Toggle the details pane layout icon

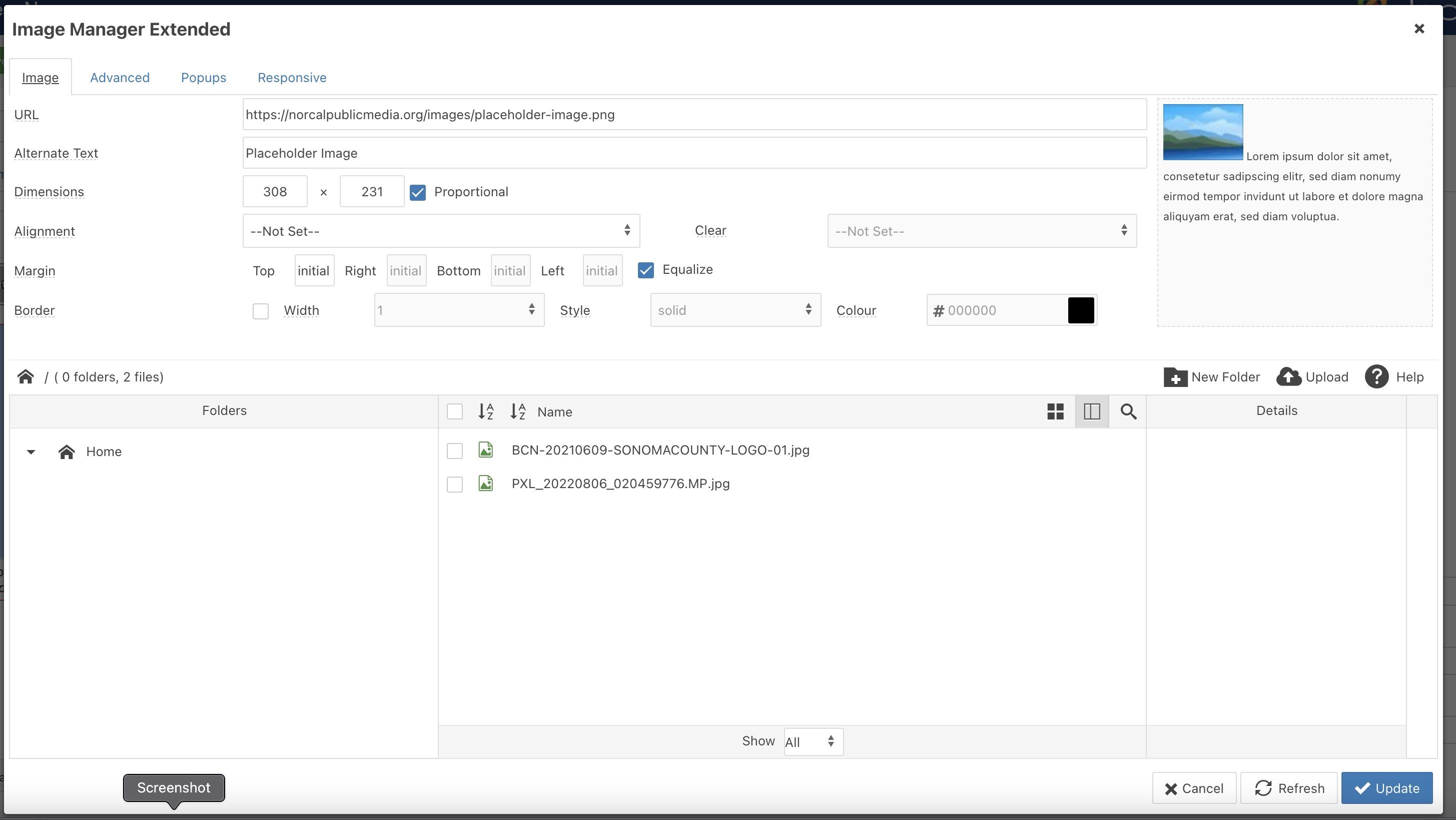(1092, 412)
